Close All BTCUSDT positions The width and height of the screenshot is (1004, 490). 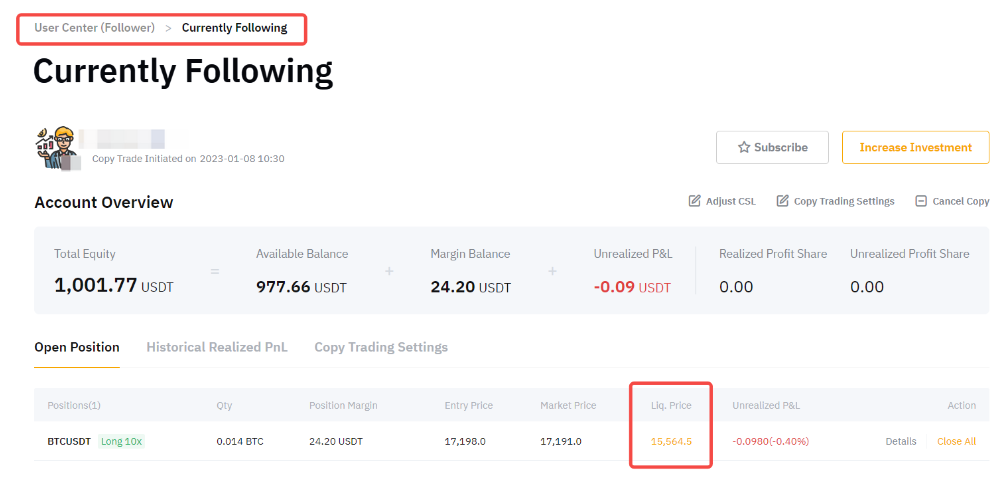pyautogui.click(x=956, y=441)
